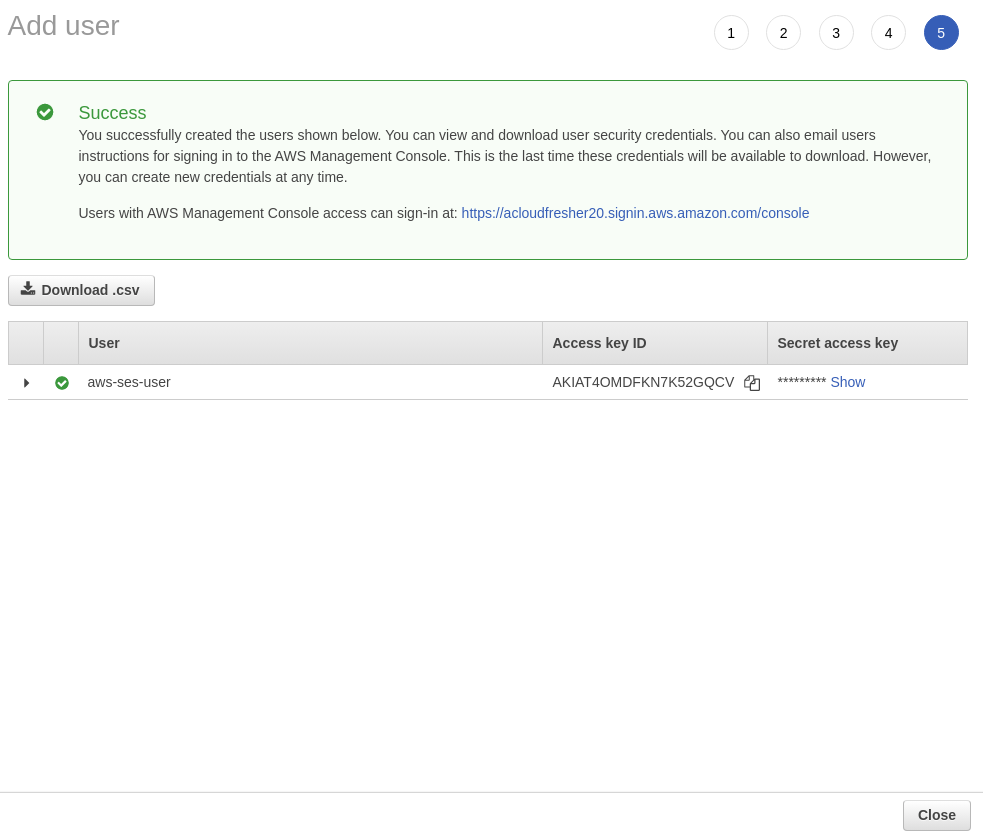Open step 4 of Add user
Screen dimensions: 983x833
pyautogui.click(x=888, y=33)
